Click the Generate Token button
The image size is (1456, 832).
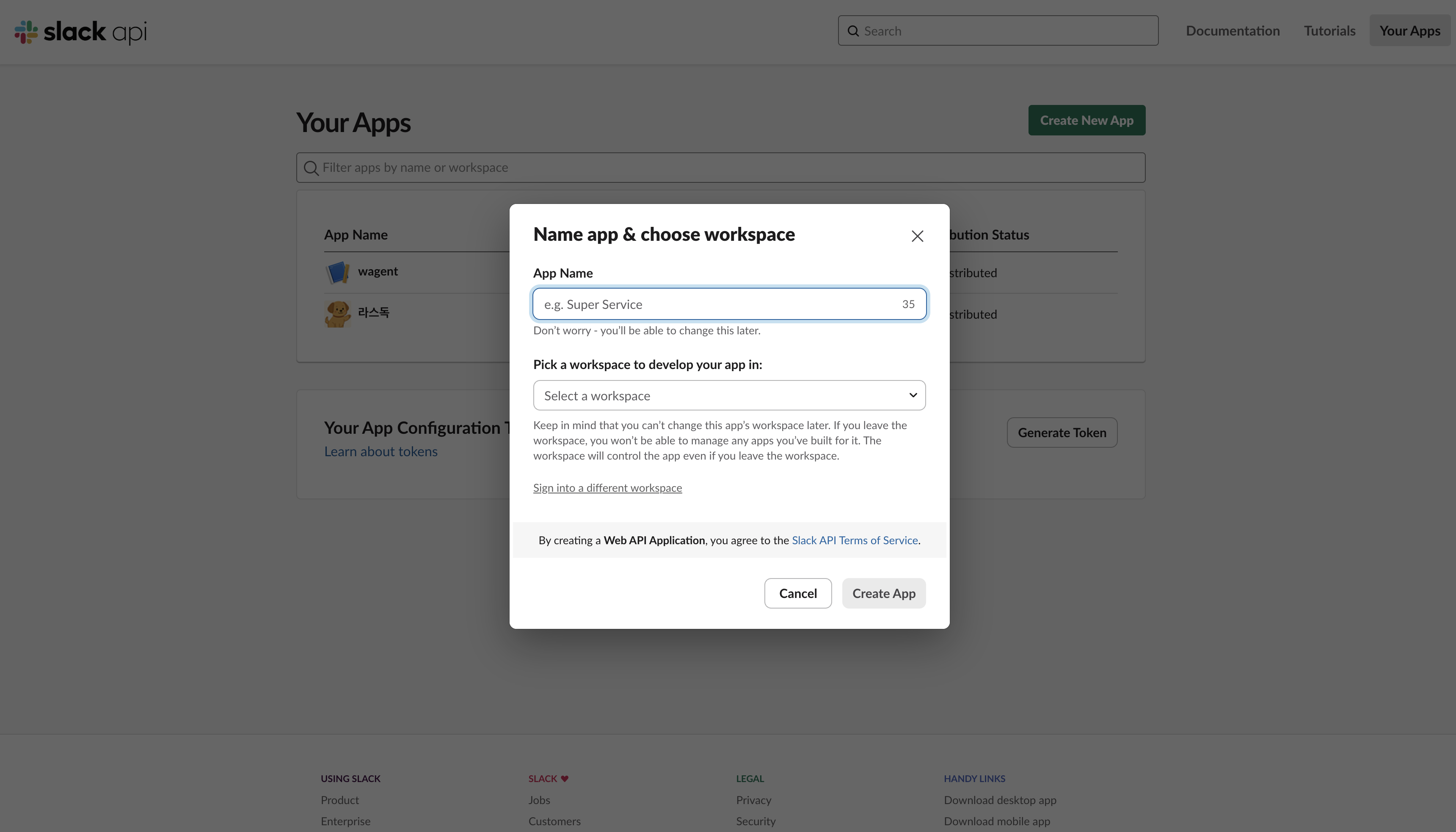coord(1062,433)
